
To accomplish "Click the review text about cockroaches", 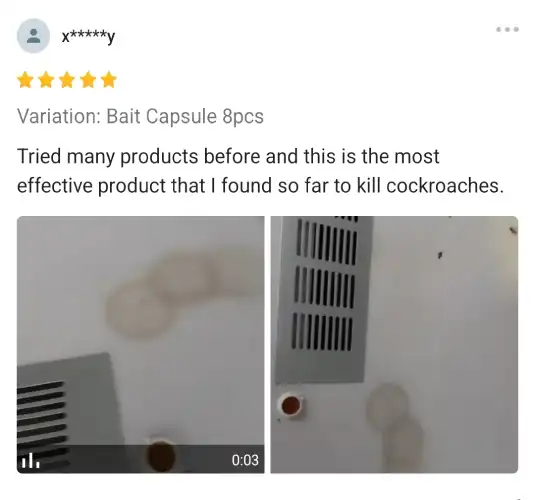I will 260,171.
